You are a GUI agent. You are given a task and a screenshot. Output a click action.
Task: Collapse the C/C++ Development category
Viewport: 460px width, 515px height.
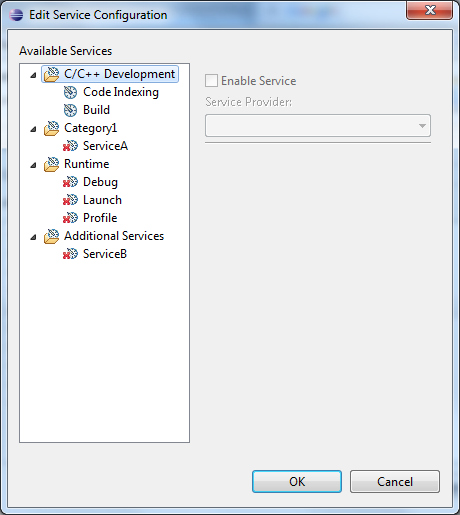click(x=33, y=75)
